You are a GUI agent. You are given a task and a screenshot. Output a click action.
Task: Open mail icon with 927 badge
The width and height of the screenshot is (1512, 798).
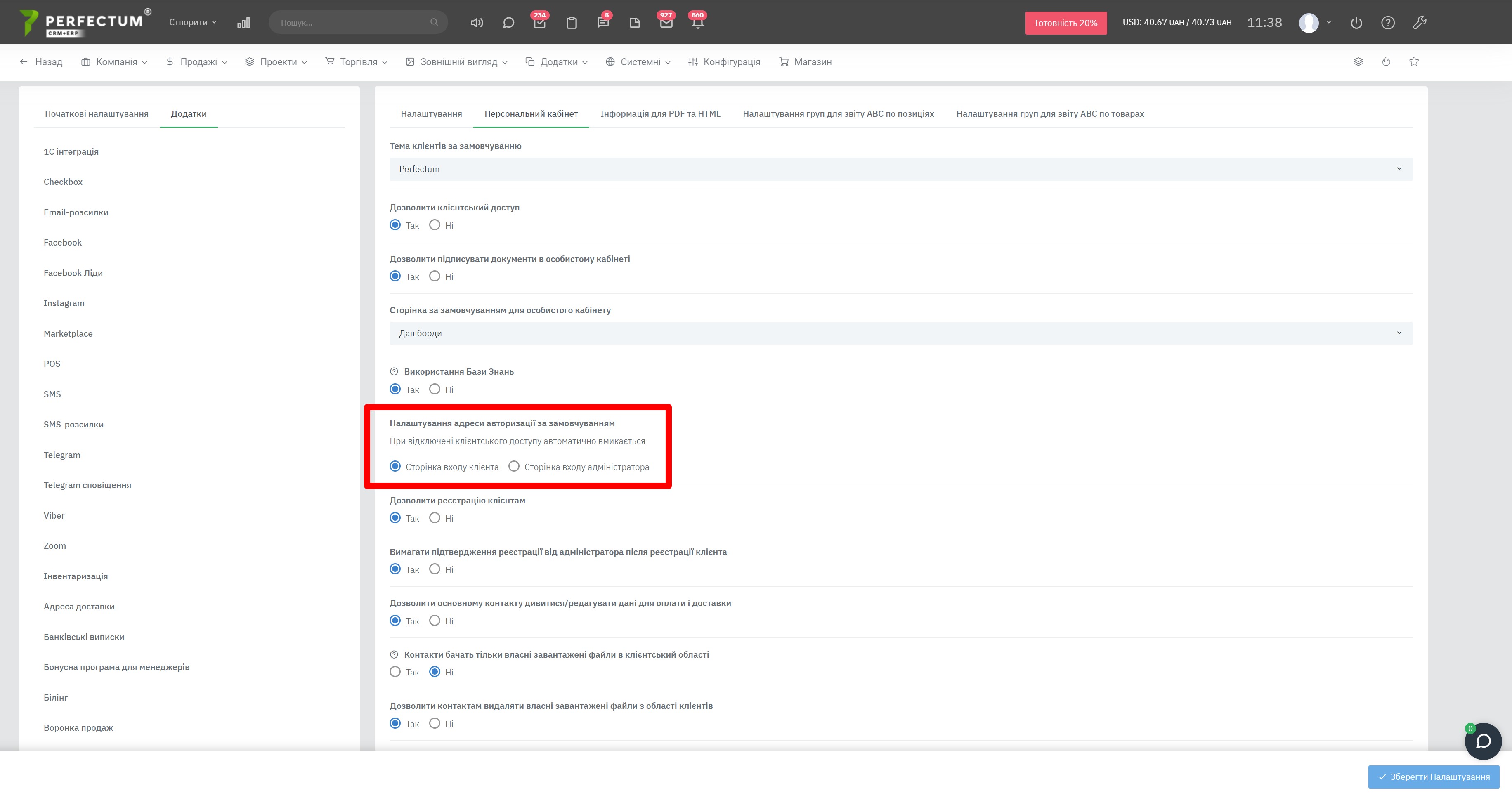(666, 23)
